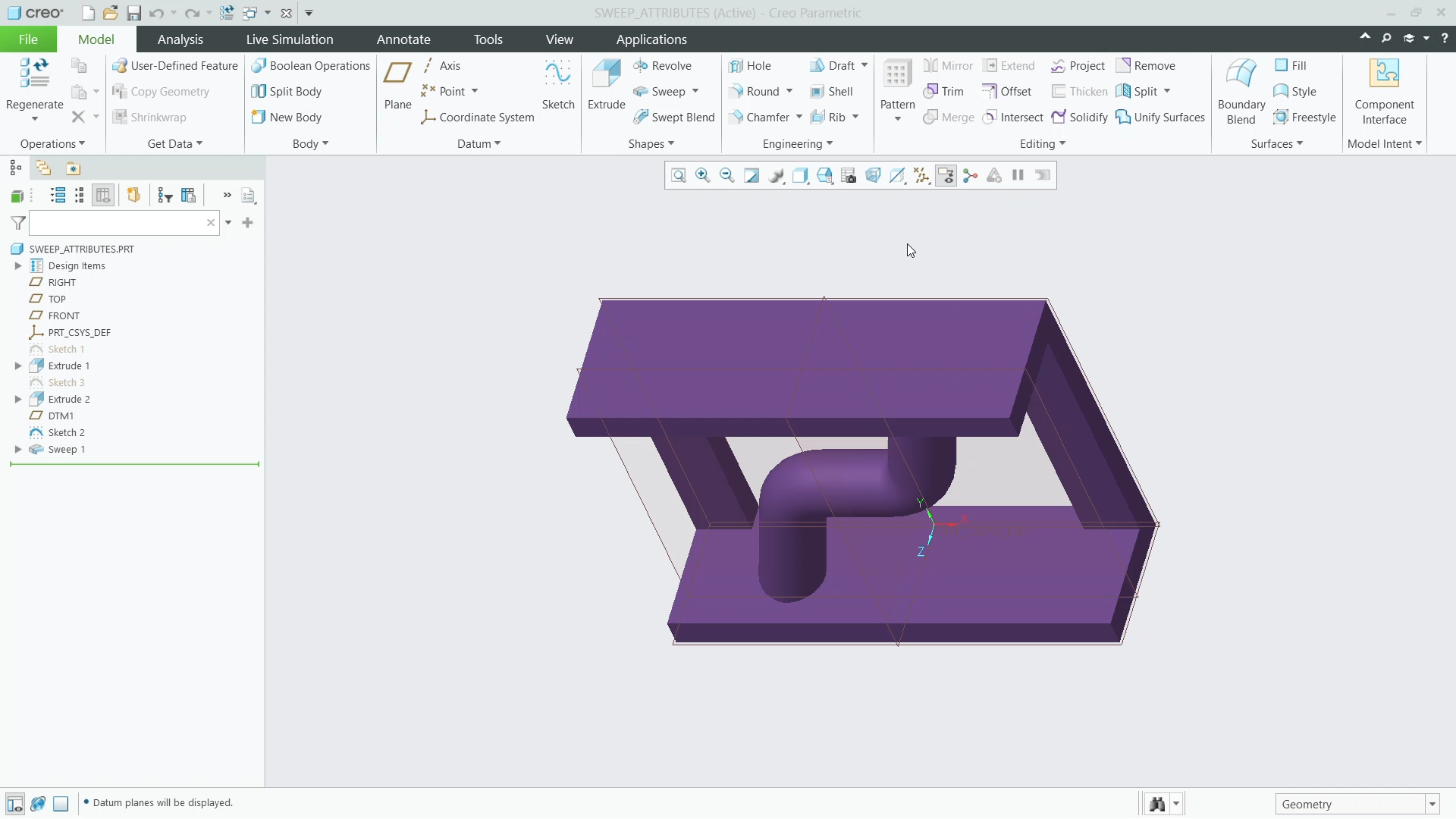Open the File menu
The width and height of the screenshot is (1456, 819).
28,39
